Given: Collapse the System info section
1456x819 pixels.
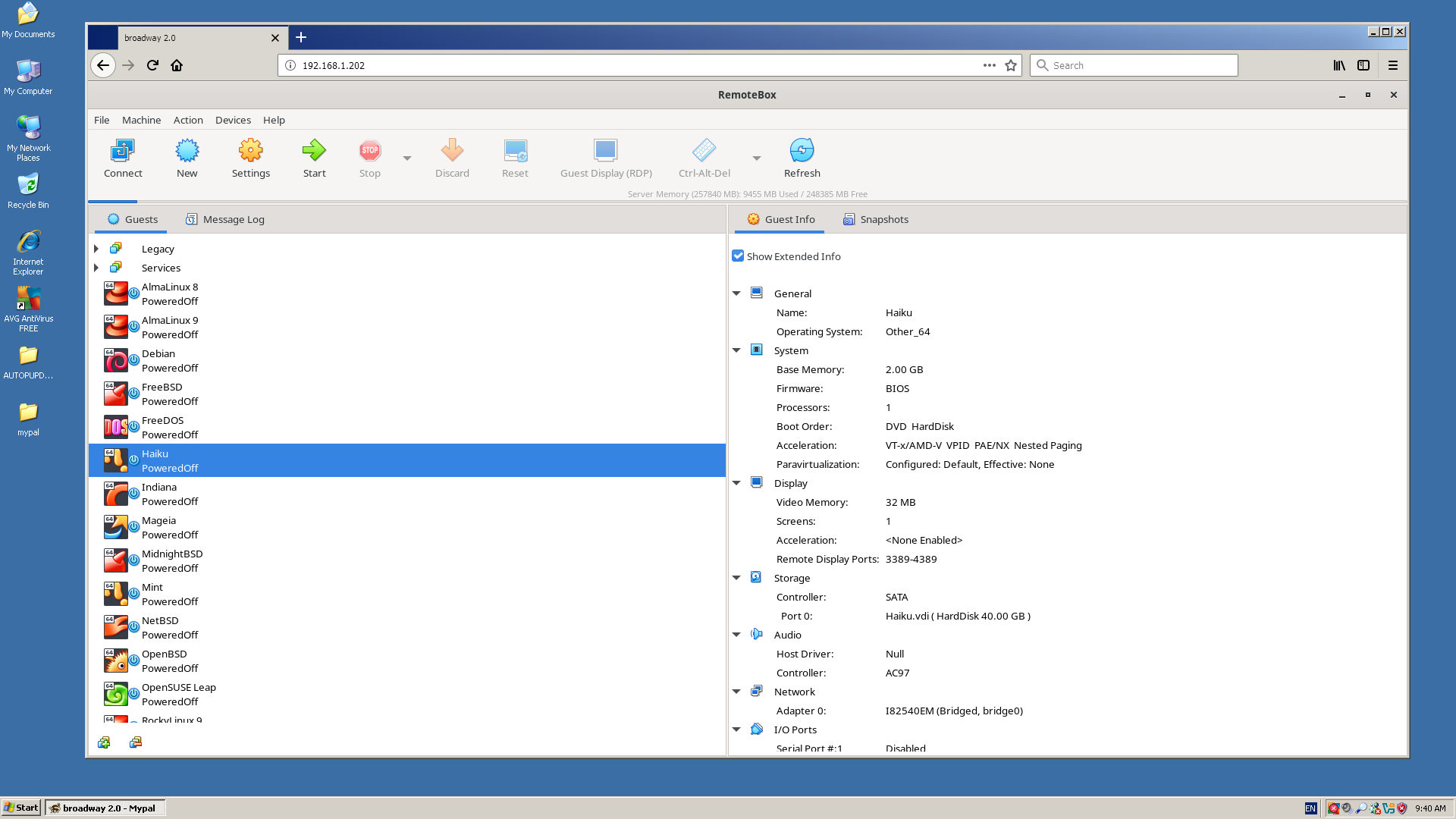Looking at the screenshot, I should click(x=736, y=350).
